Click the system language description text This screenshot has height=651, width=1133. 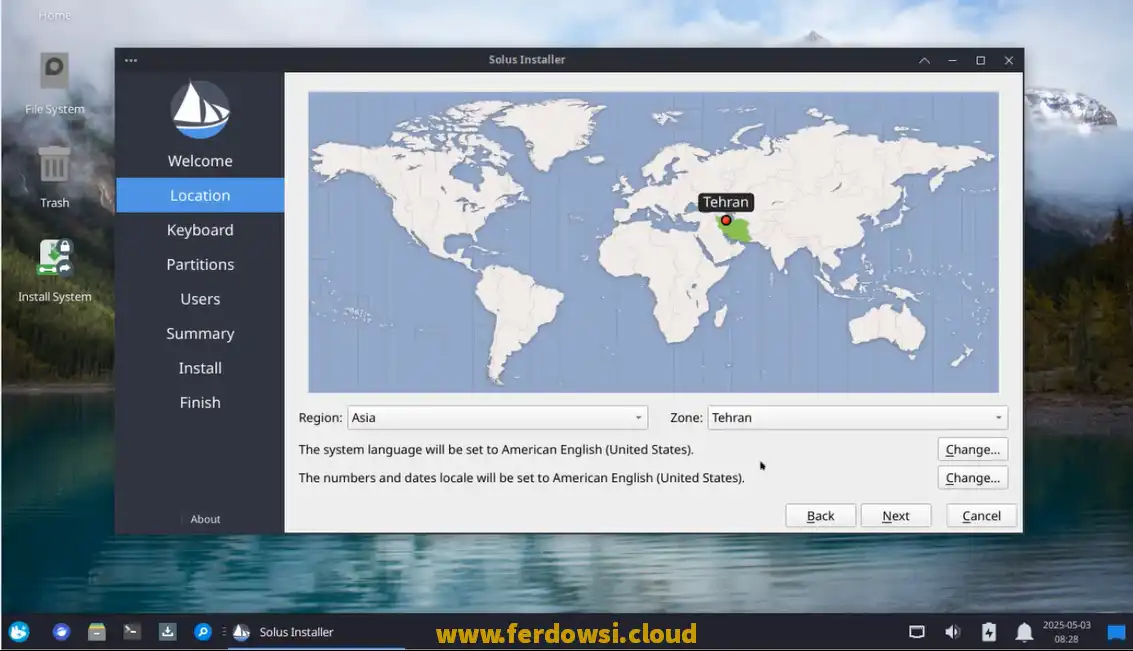[496, 449]
